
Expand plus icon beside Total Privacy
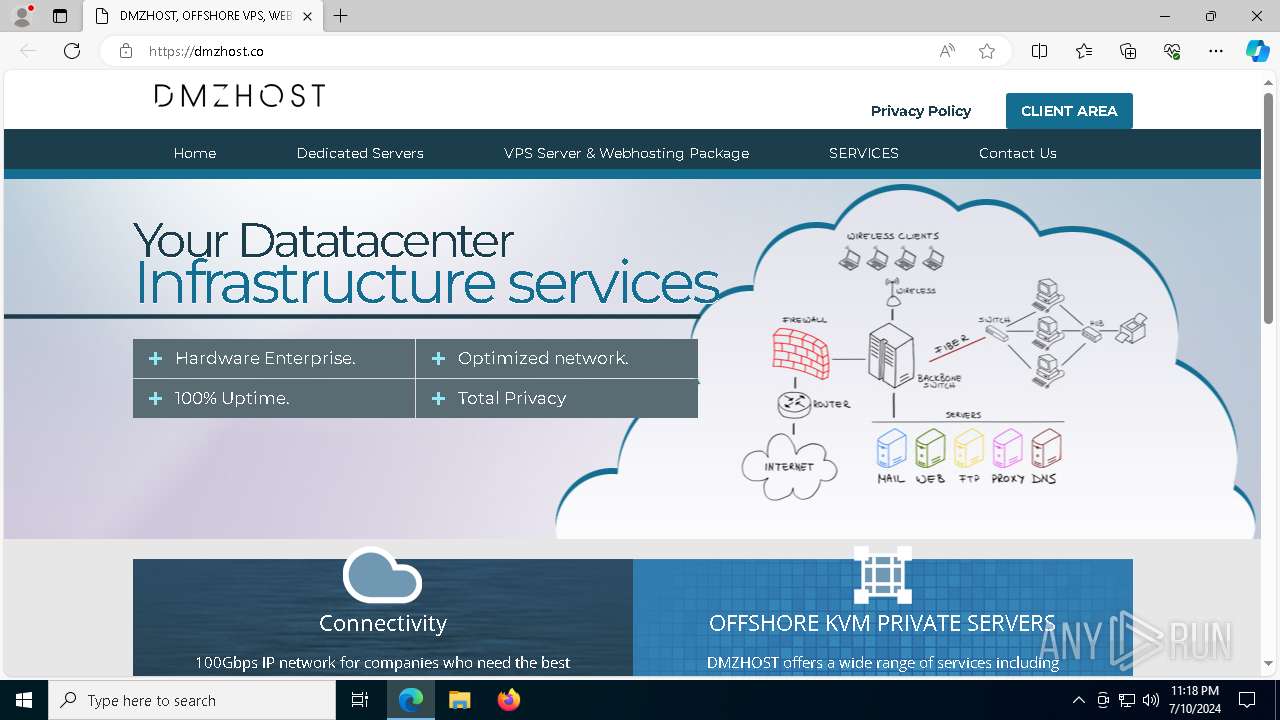tap(438, 398)
